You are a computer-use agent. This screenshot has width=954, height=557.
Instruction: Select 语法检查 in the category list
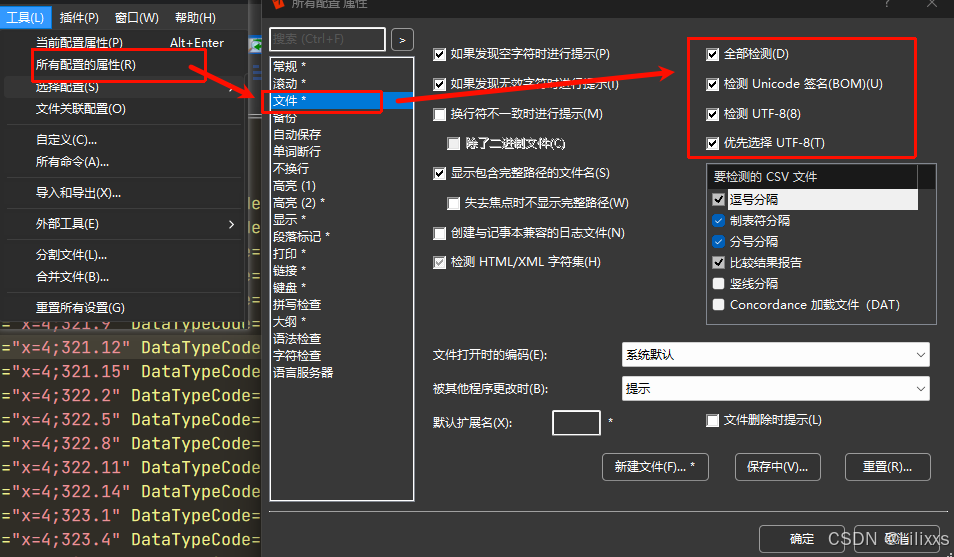342,338
